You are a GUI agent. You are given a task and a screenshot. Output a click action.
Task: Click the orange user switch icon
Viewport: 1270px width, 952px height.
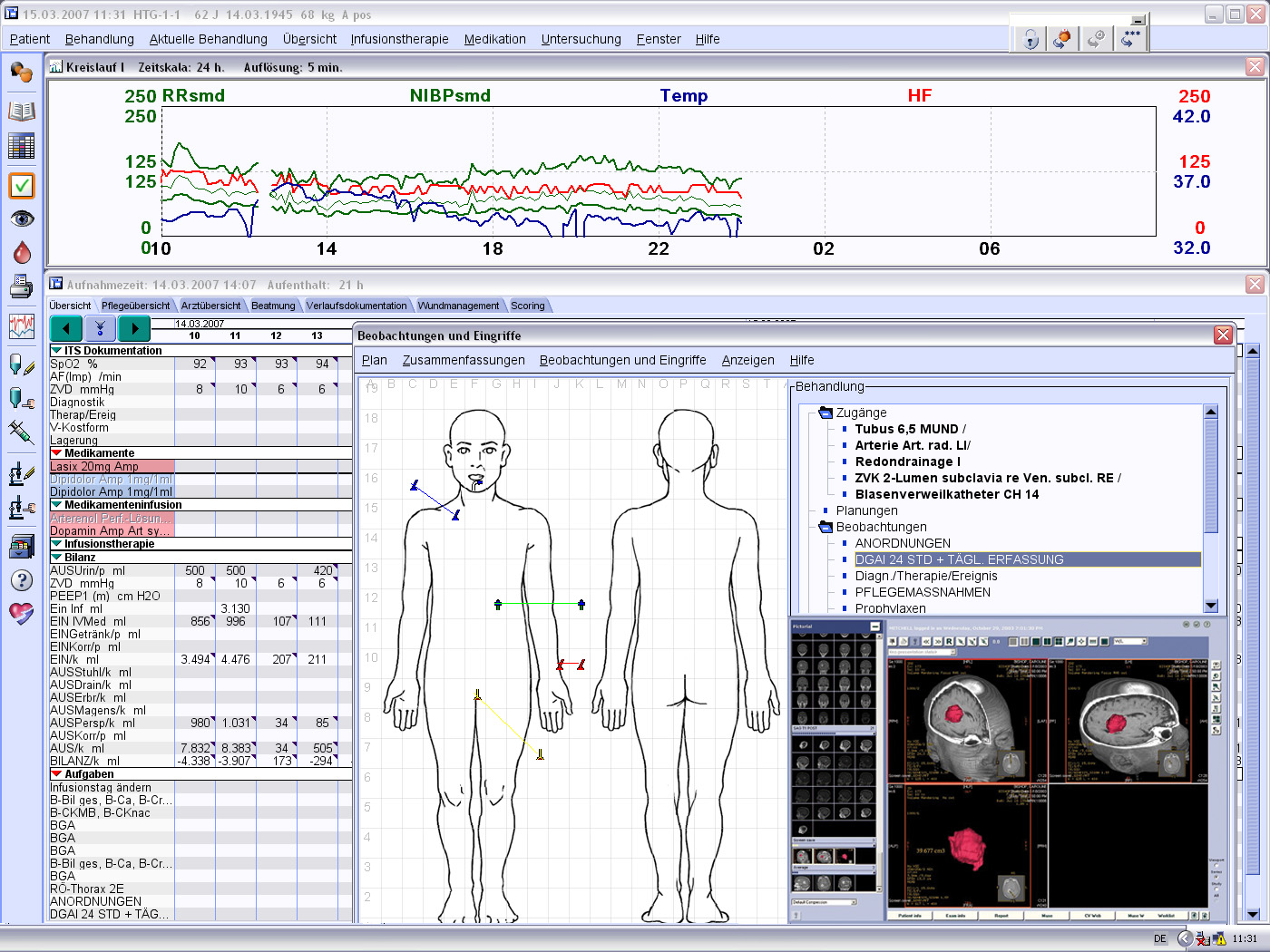coord(1061,39)
